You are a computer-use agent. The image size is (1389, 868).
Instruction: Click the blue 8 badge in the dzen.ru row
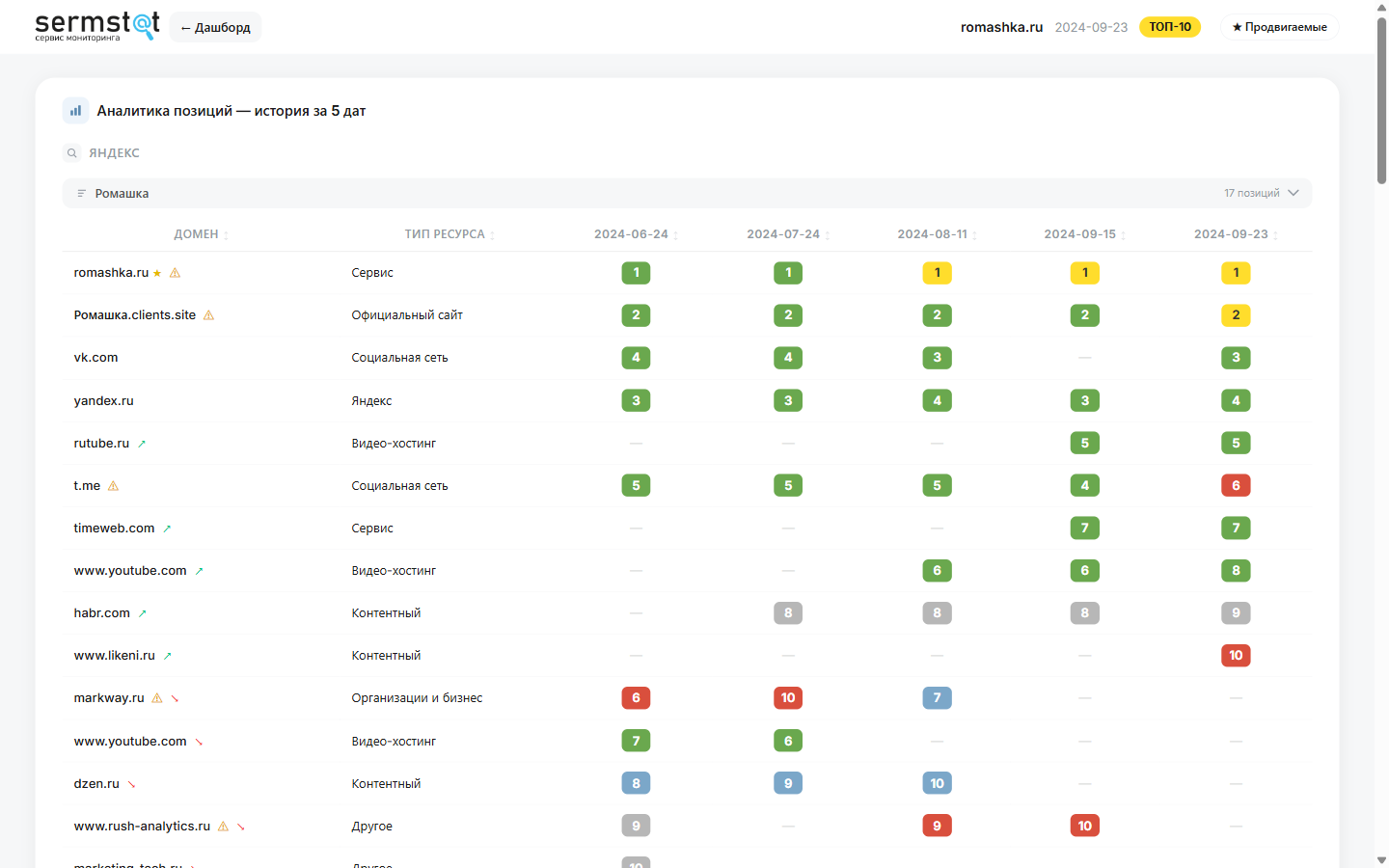tap(636, 784)
